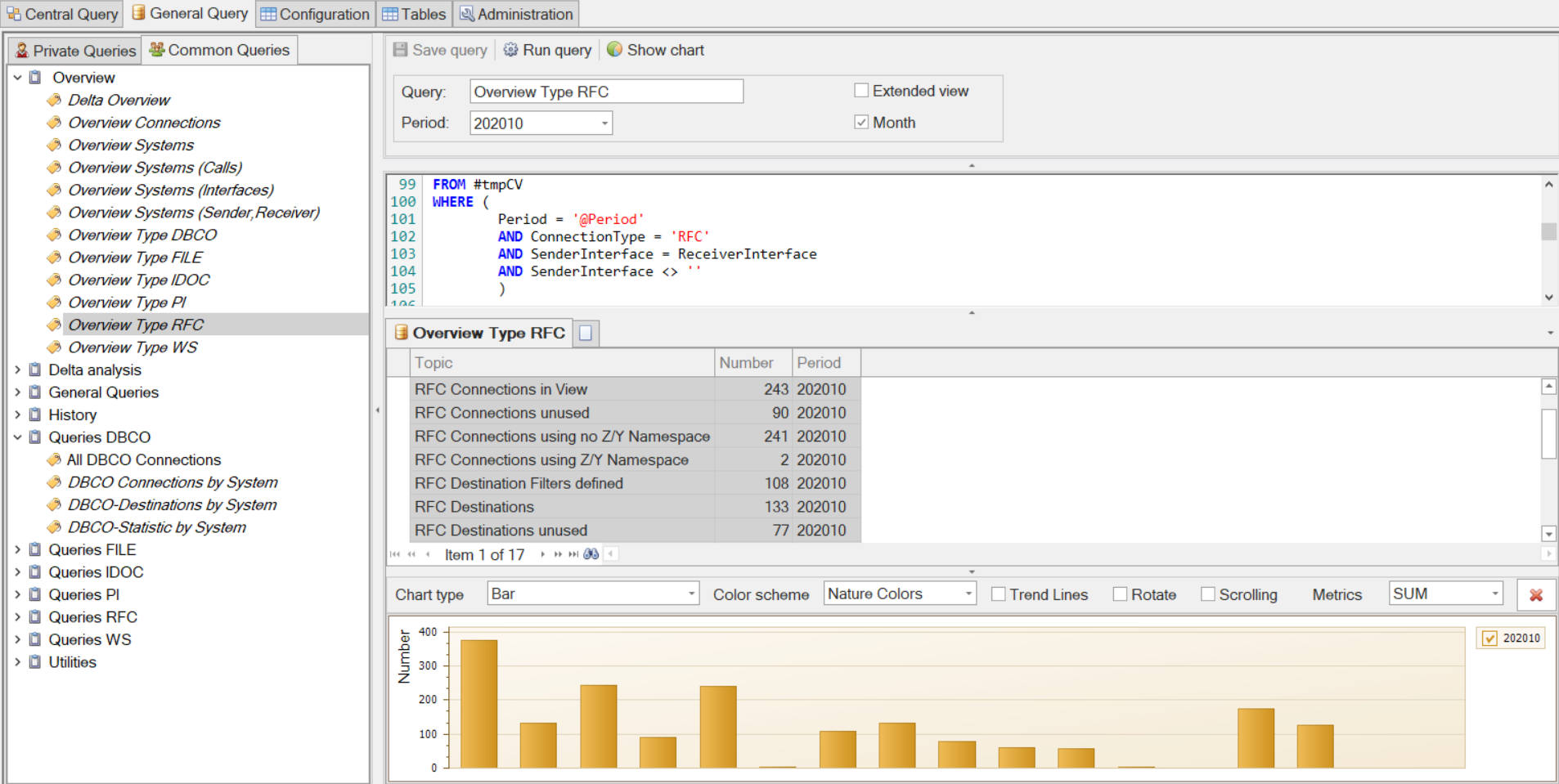Open the Metrics SUM dropdown

point(1495,594)
